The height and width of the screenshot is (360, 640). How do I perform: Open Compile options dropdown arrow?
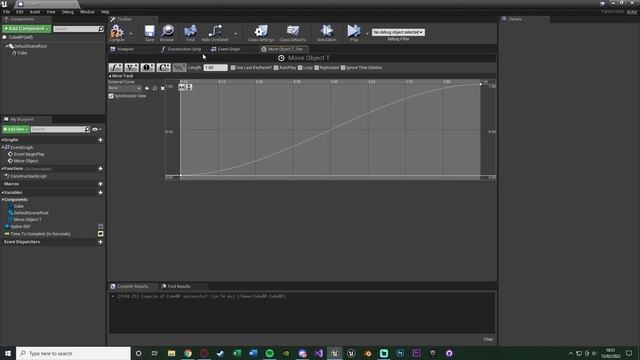131,33
